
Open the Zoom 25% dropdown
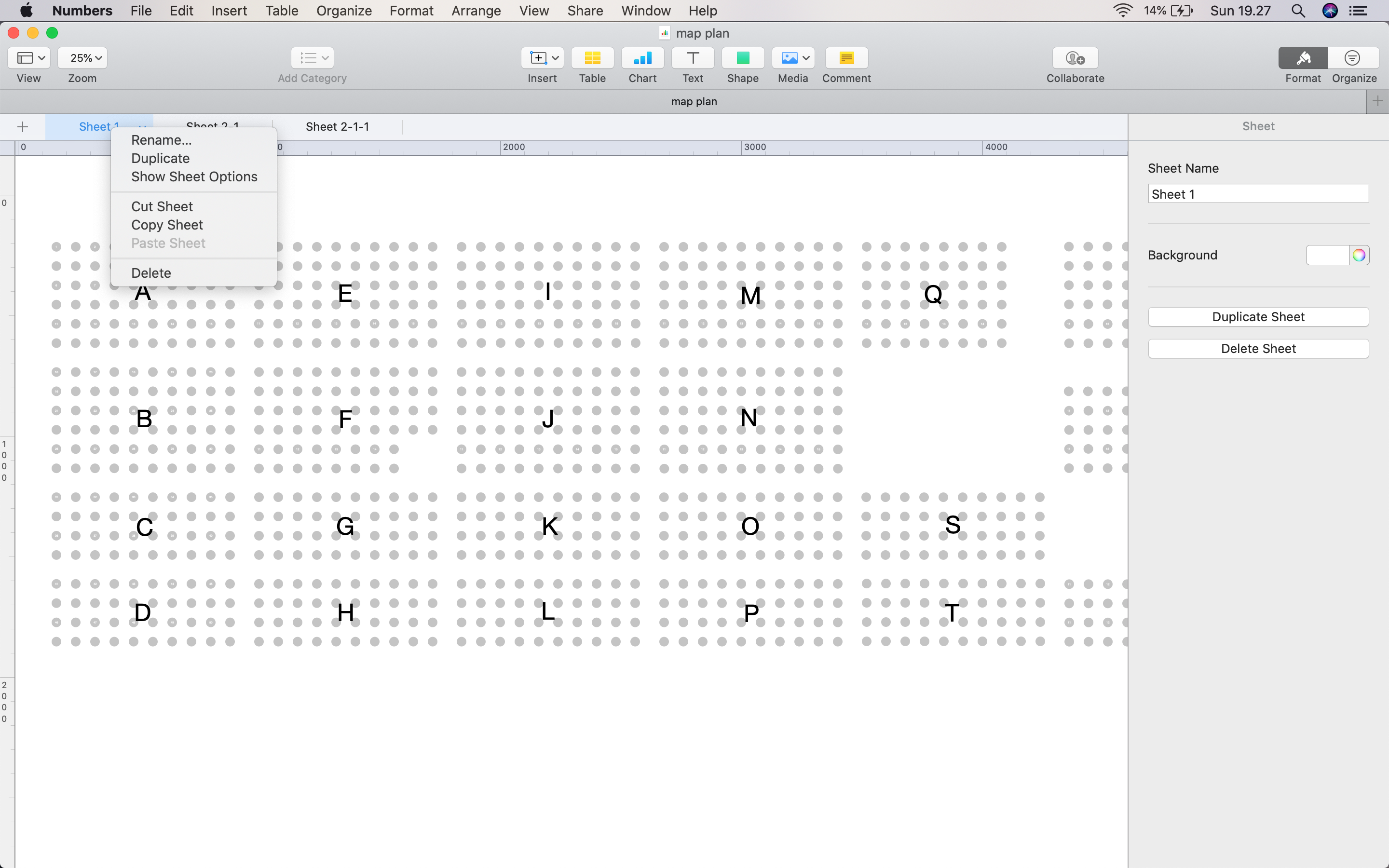pos(82,58)
